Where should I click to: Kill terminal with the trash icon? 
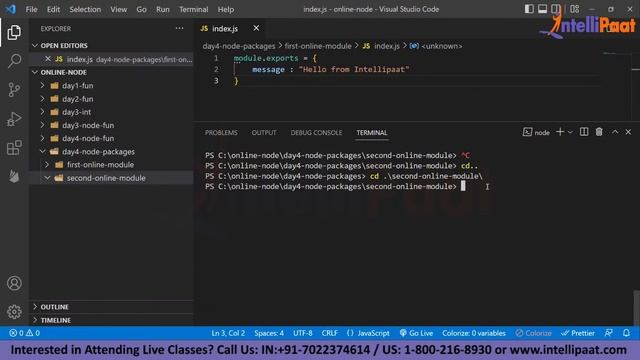[x=599, y=132]
